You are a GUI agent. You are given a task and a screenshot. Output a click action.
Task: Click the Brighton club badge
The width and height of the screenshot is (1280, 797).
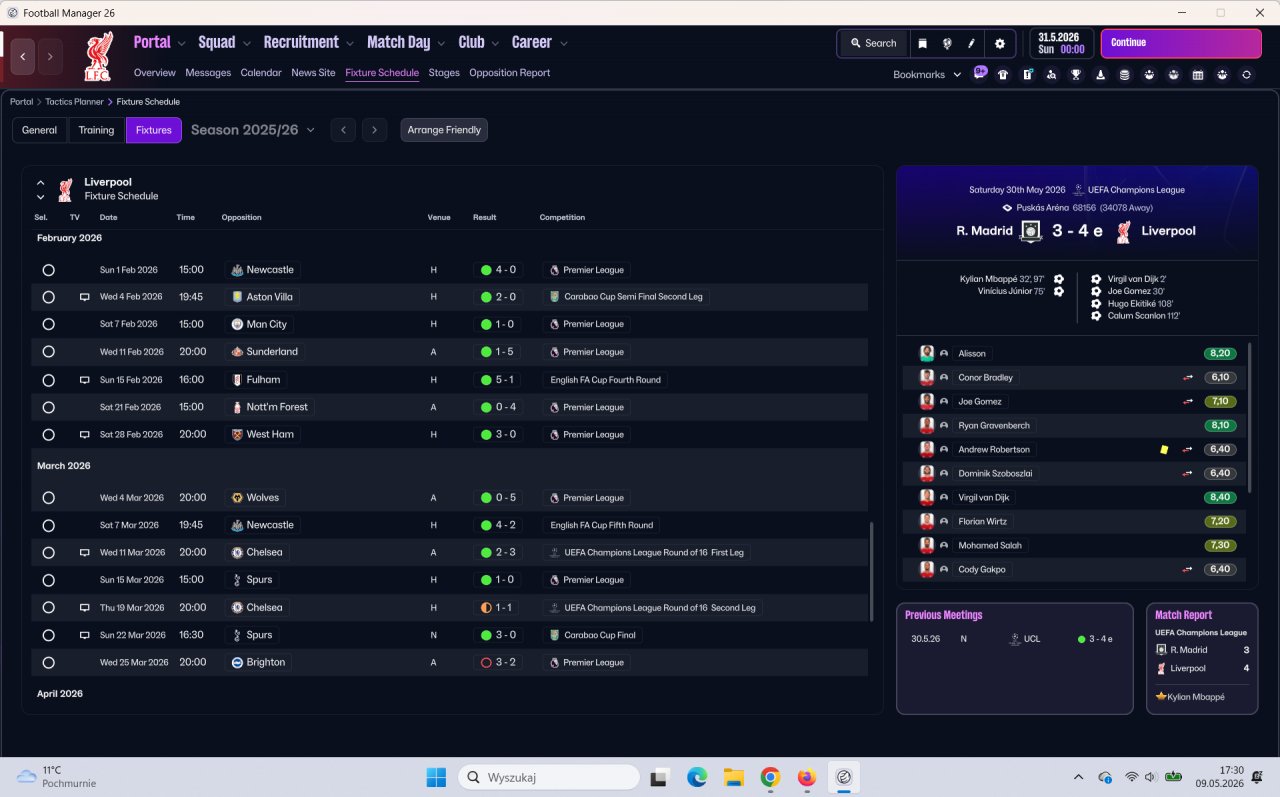[237, 662]
